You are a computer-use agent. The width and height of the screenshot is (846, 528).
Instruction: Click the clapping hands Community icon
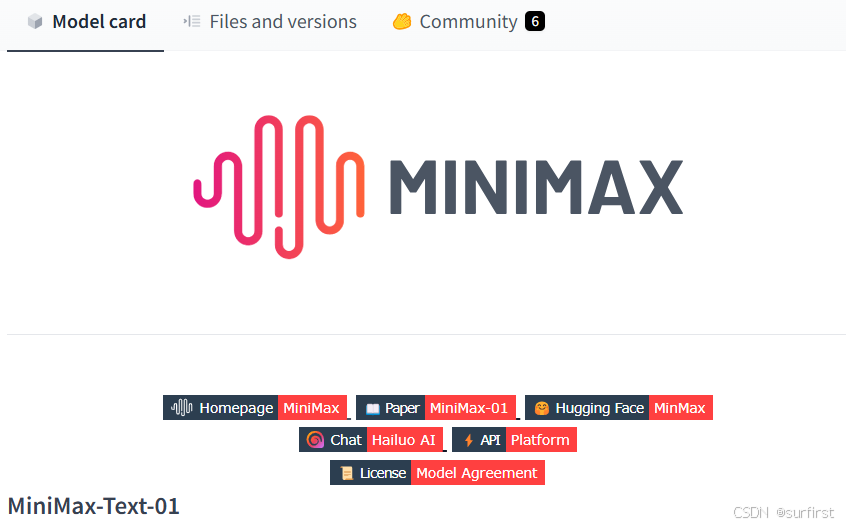[402, 22]
